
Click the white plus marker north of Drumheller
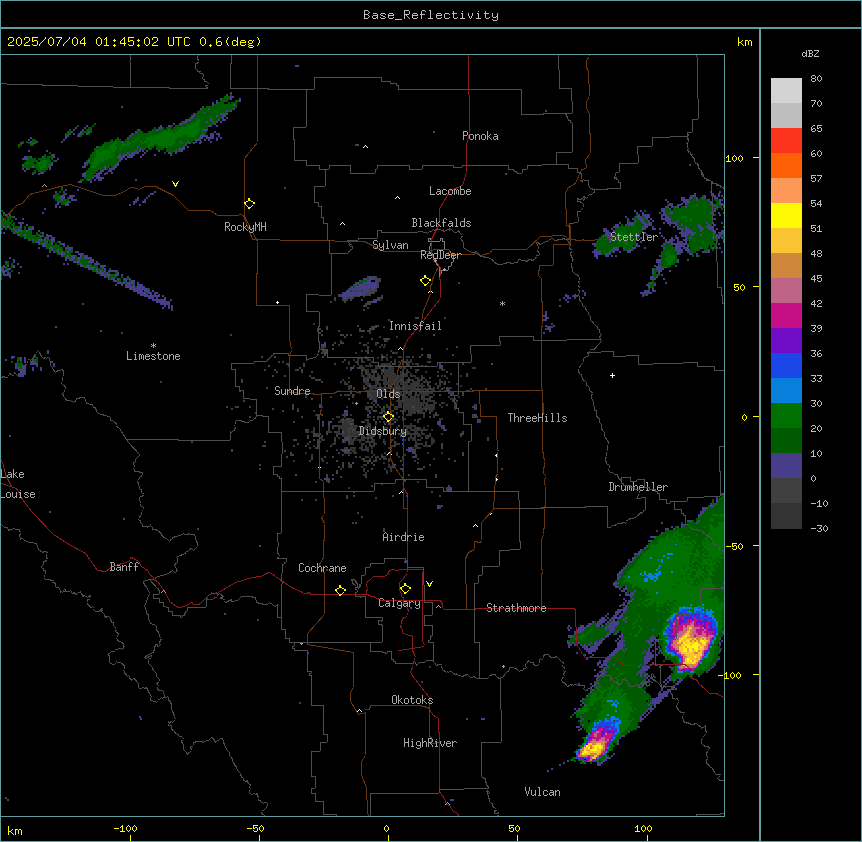point(612,375)
